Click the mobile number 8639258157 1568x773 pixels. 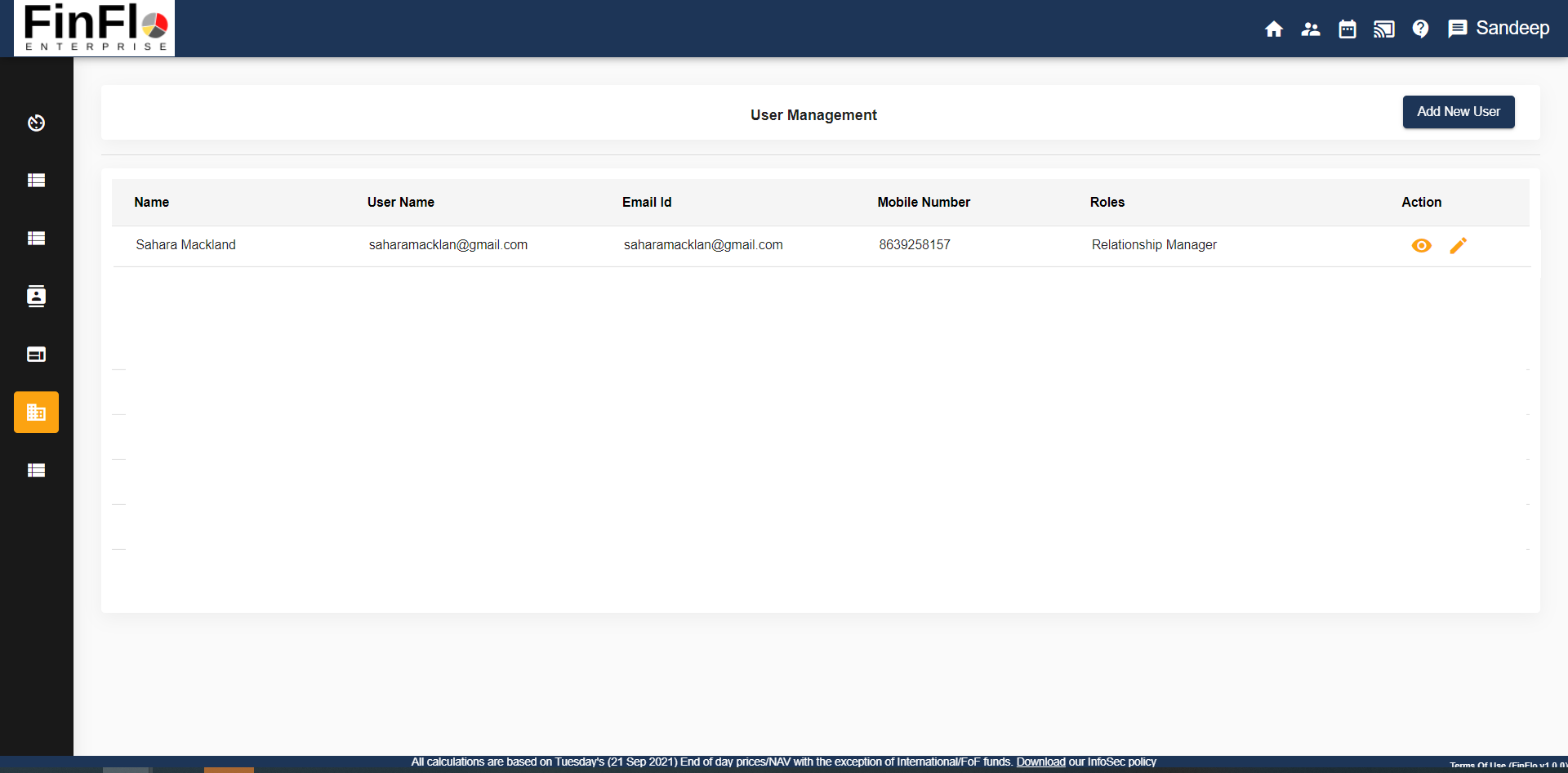pos(915,245)
